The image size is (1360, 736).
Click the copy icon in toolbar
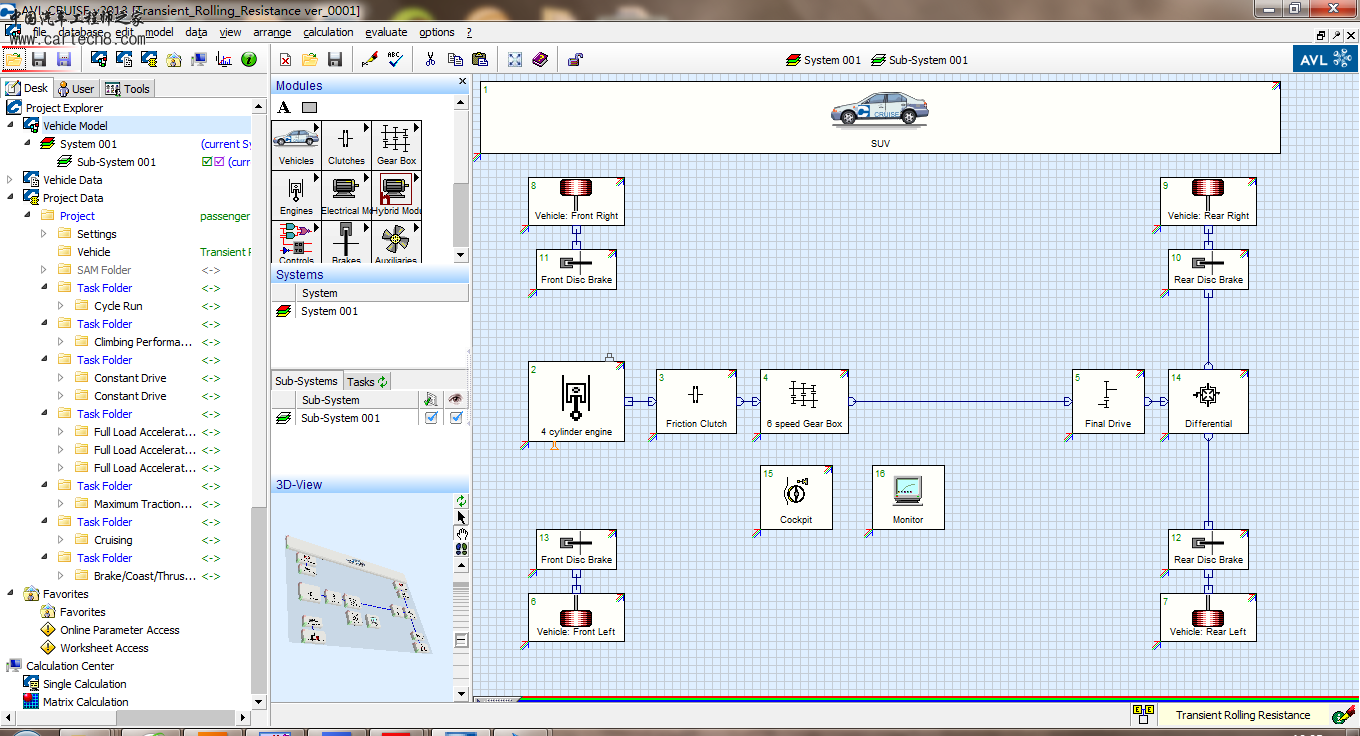click(x=455, y=60)
